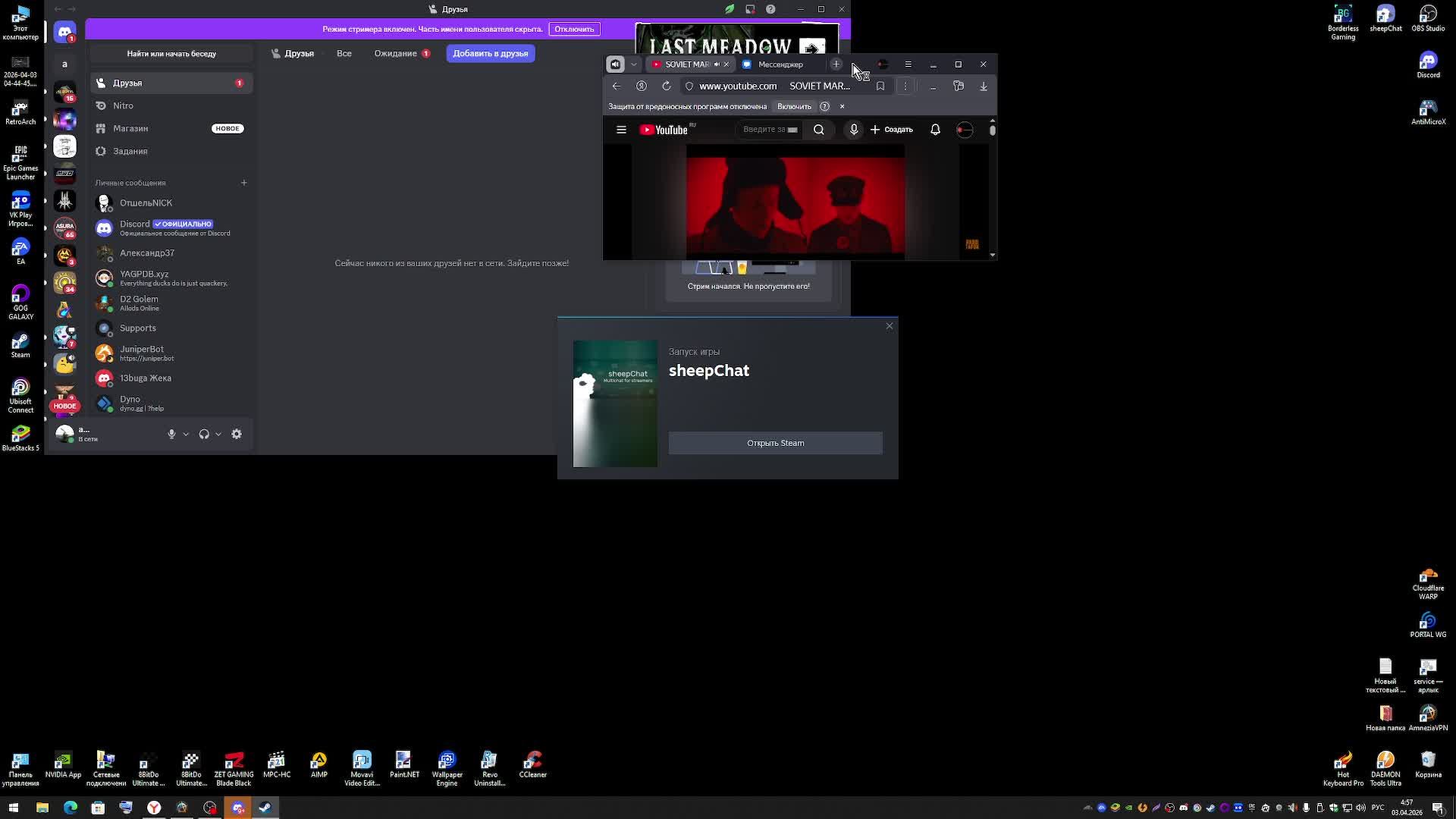The image size is (1456, 819).
Task: Expand headphones output options arrow
Action: point(218,435)
